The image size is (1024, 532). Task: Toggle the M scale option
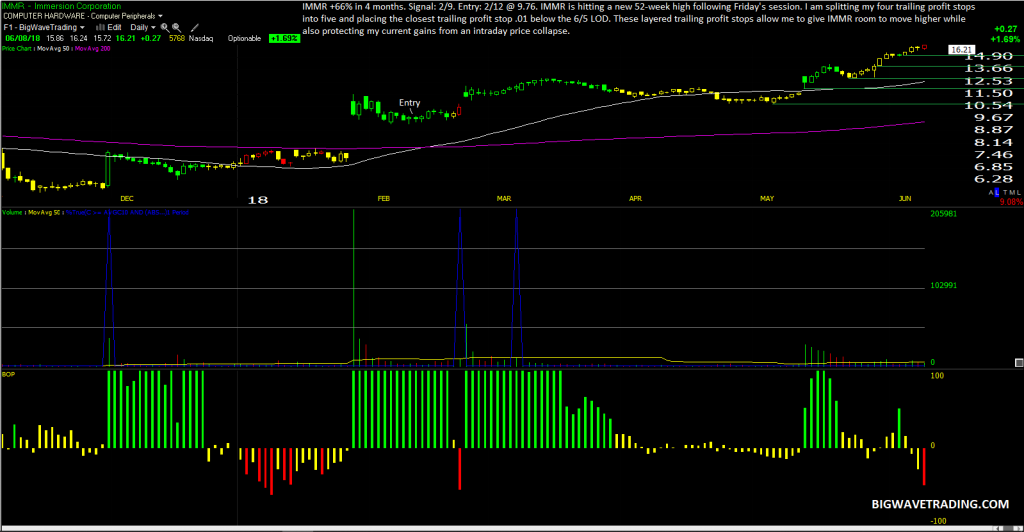(1012, 193)
